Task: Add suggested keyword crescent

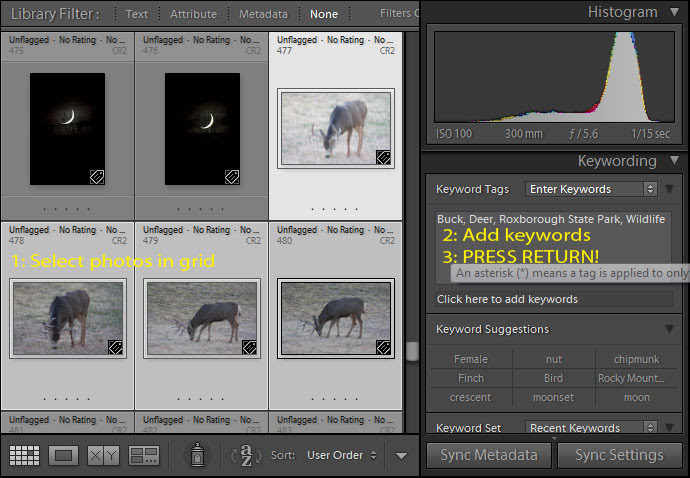Action: pos(471,397)
